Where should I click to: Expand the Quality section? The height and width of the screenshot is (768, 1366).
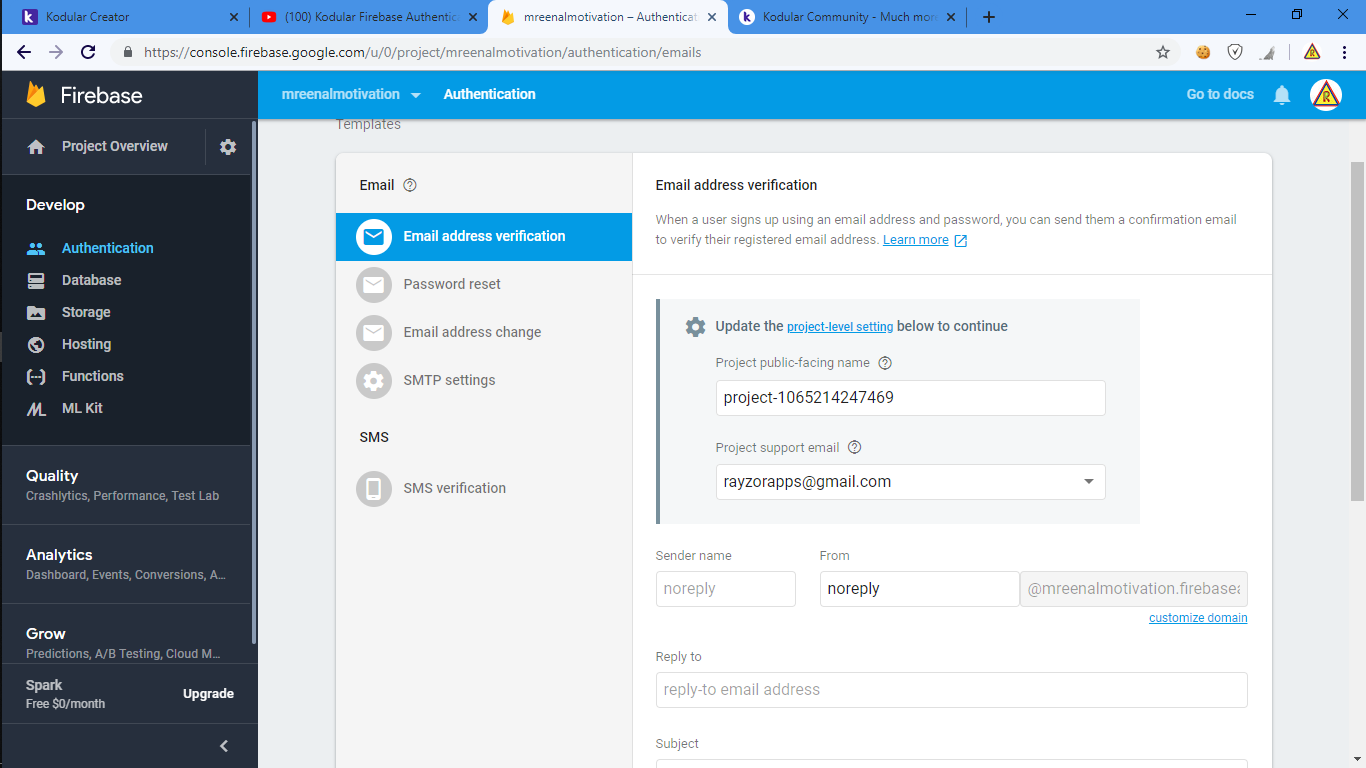126,485
